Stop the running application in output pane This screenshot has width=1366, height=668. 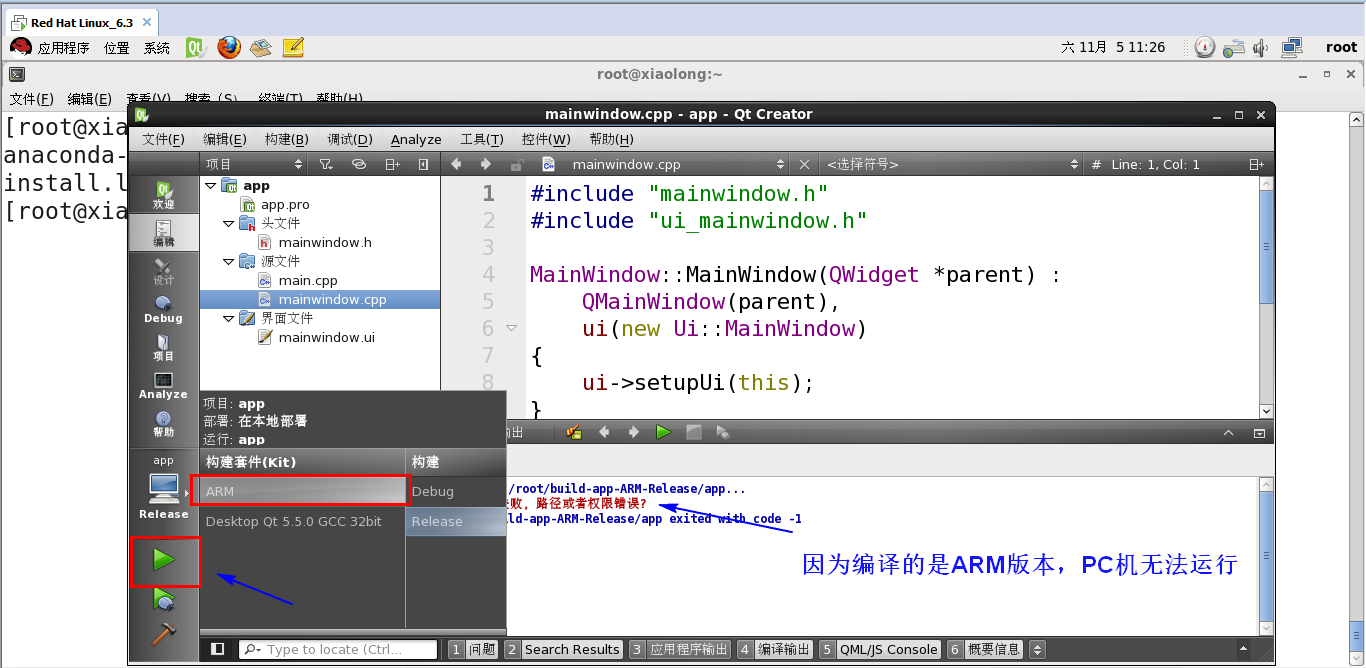[693, 432]
